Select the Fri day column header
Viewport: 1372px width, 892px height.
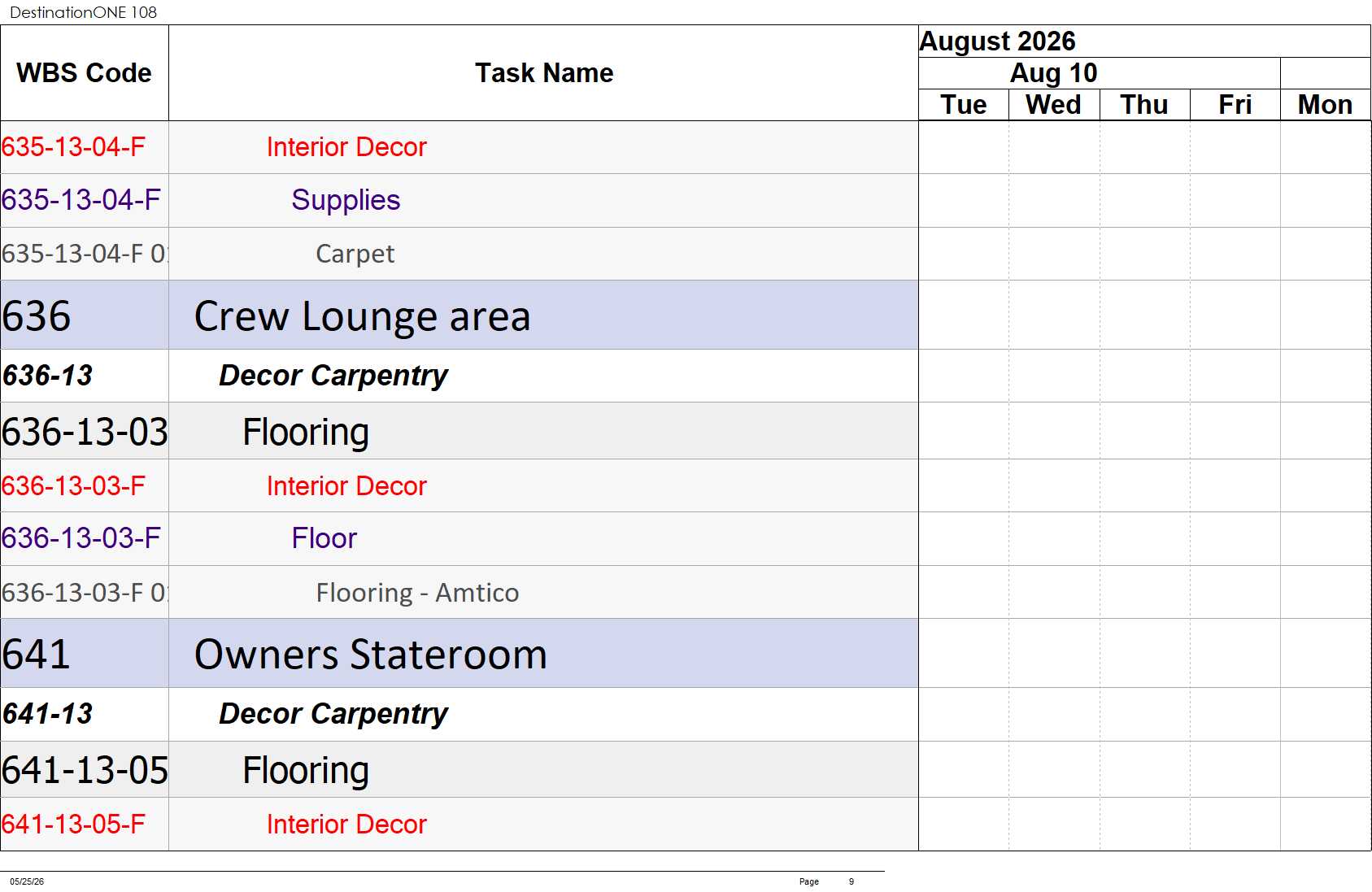tap(1235, 105)
